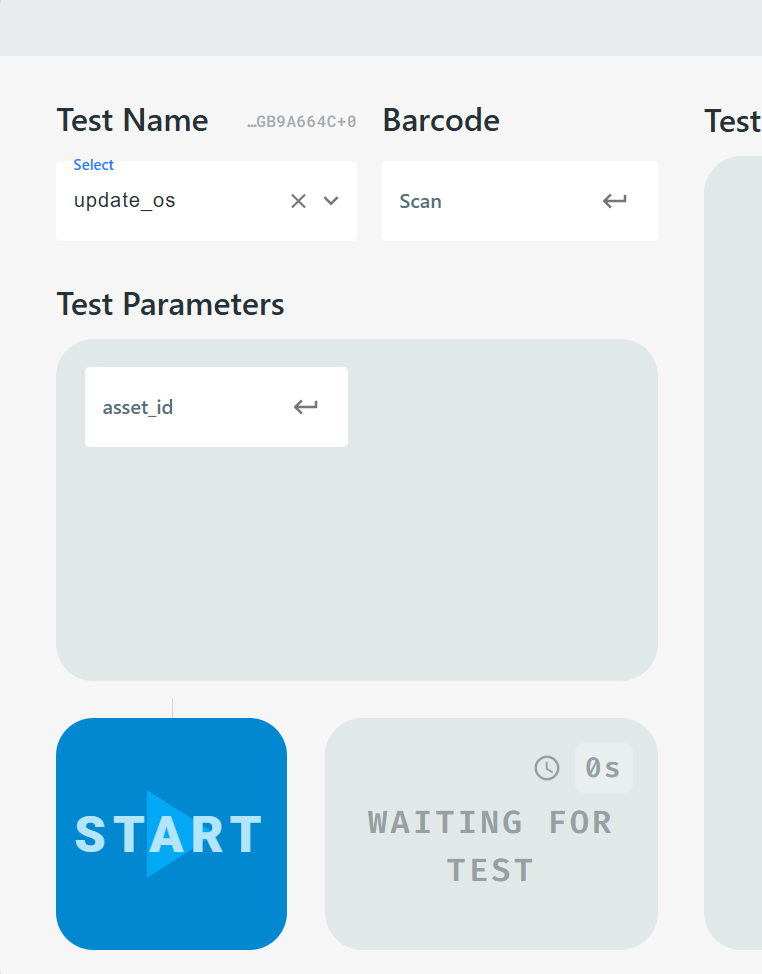
Task: Click the Barcode Scan input field
Action: [520, 201]
